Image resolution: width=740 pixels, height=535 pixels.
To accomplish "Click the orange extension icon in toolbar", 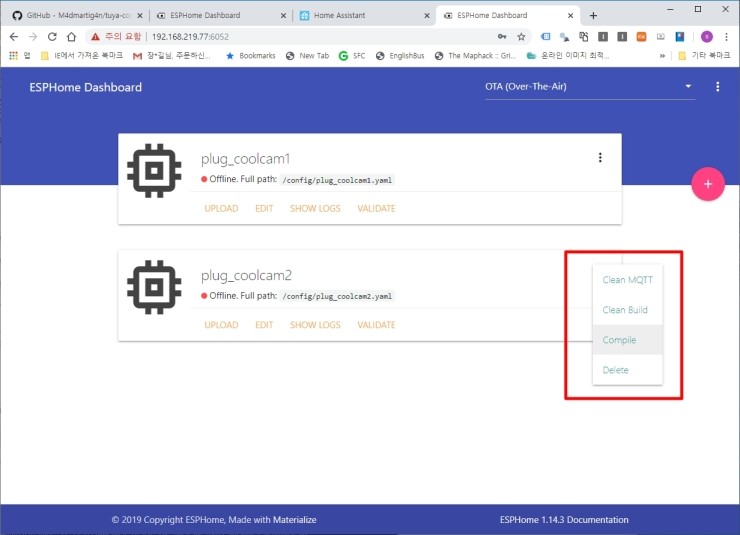I will click(x=641, y=36).
